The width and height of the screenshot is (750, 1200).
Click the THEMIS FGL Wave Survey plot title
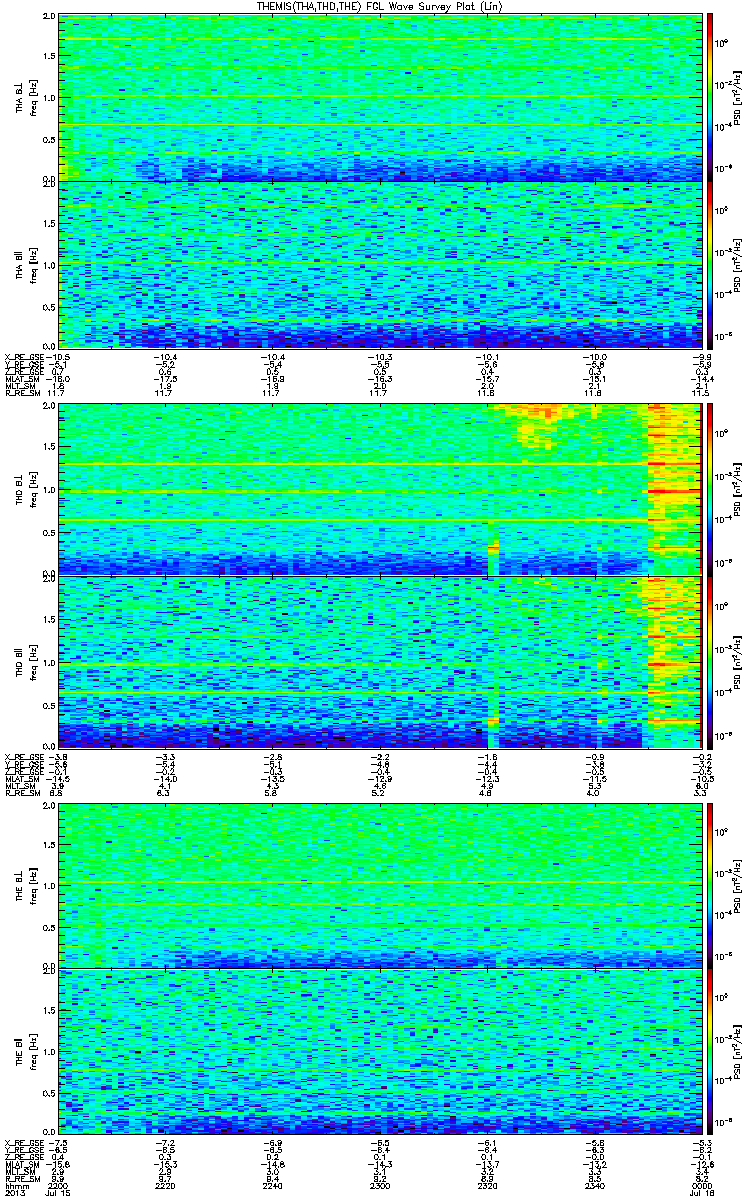pyautogui.click(x=374, y=7)
